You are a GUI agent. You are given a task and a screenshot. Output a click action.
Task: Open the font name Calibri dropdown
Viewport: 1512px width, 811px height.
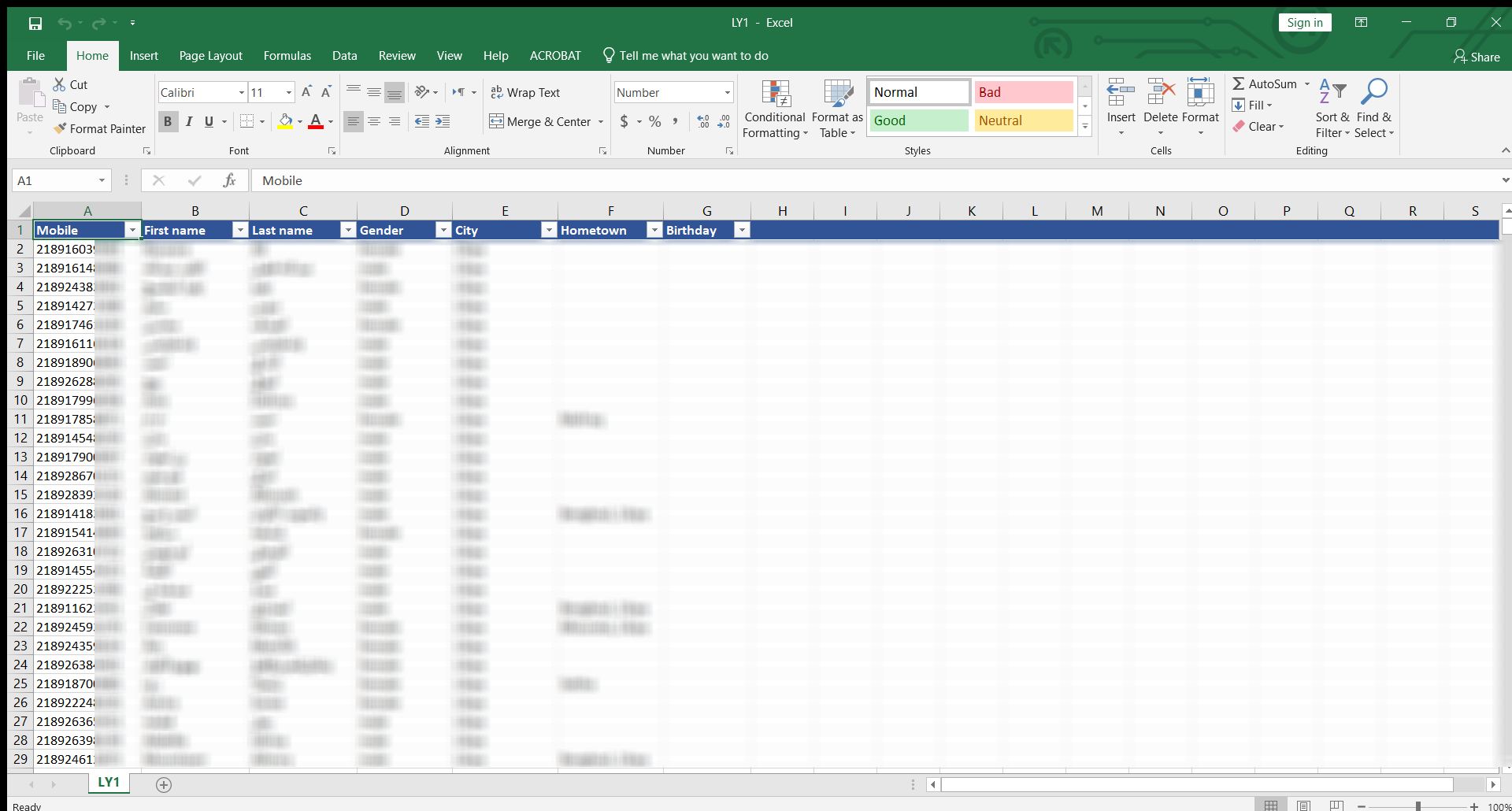click(241, 93)
